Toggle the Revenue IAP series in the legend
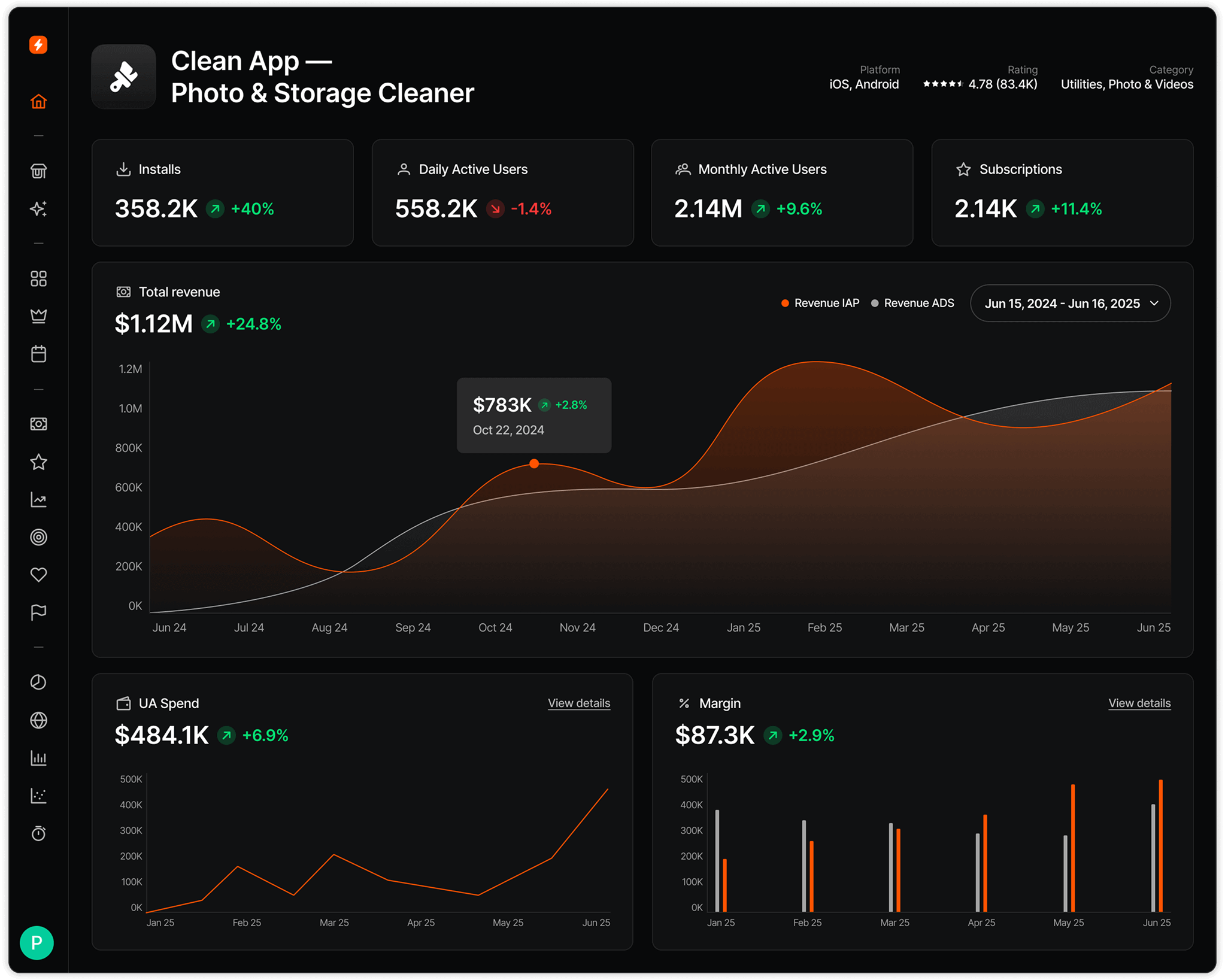1225x980 pixels. pyautogui.click(x=820, y=303)
